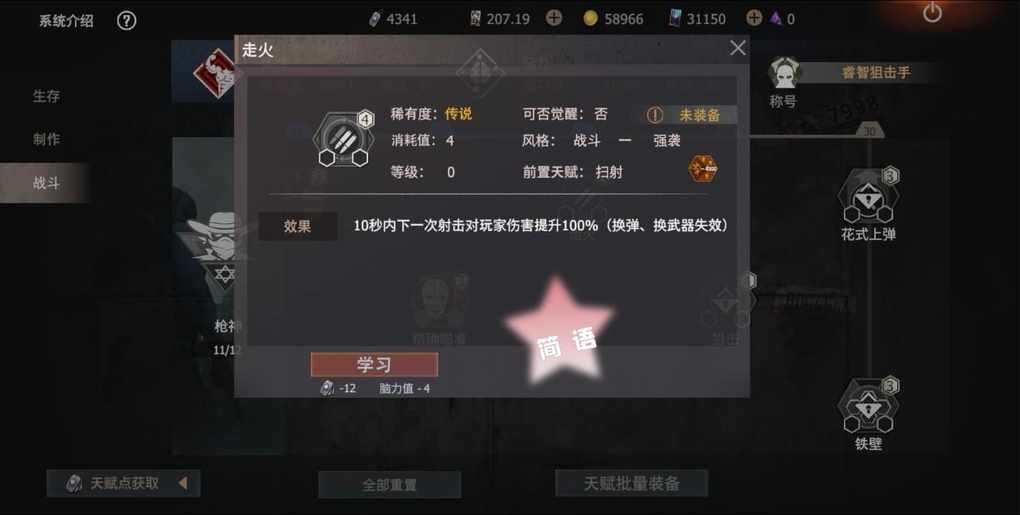
Task: Select the 铁壁 talent icon
Action: pos(868,406)
